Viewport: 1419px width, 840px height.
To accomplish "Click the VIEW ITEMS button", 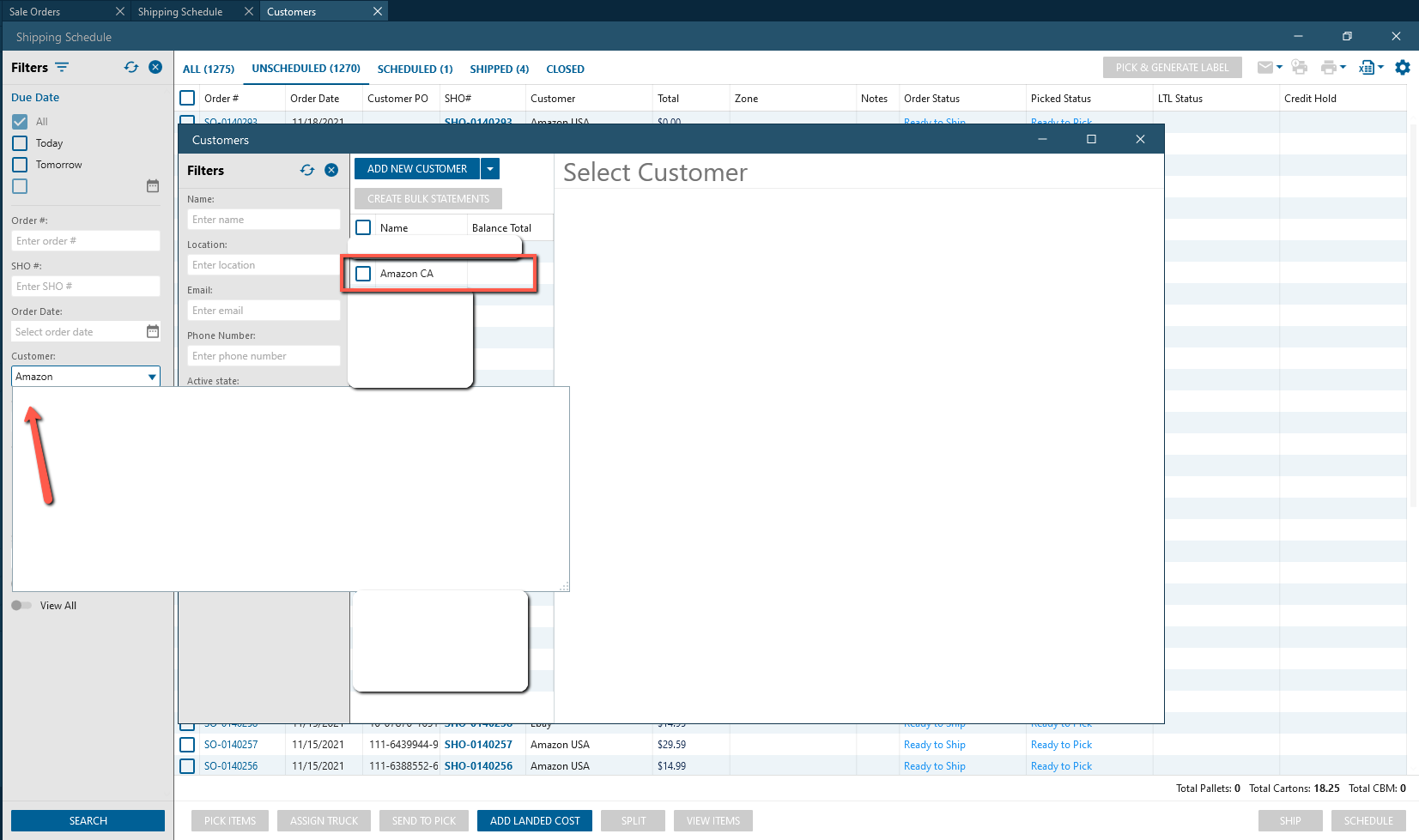I will pos(713,821).
